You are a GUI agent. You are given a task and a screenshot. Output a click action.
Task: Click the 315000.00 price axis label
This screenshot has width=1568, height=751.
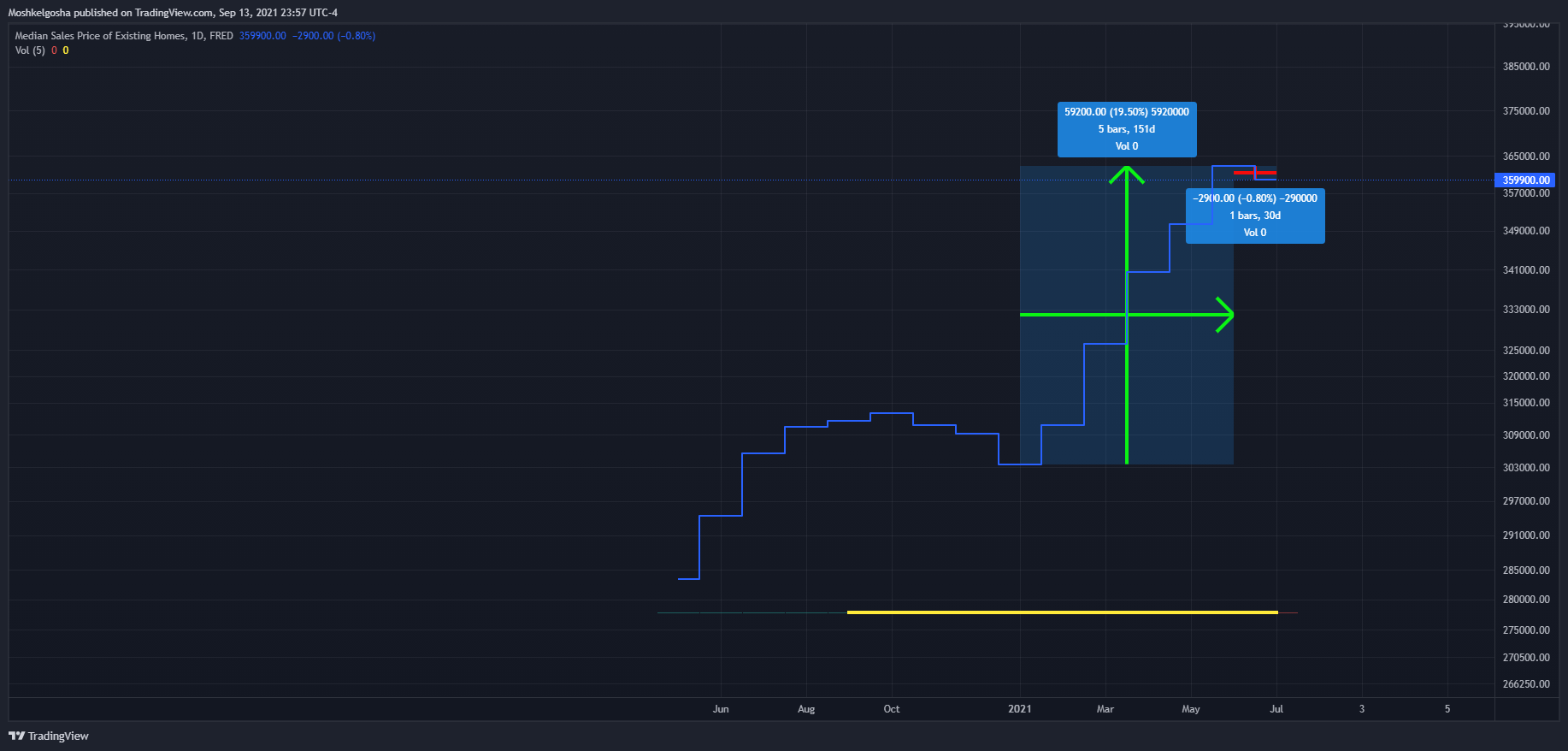1526,403
